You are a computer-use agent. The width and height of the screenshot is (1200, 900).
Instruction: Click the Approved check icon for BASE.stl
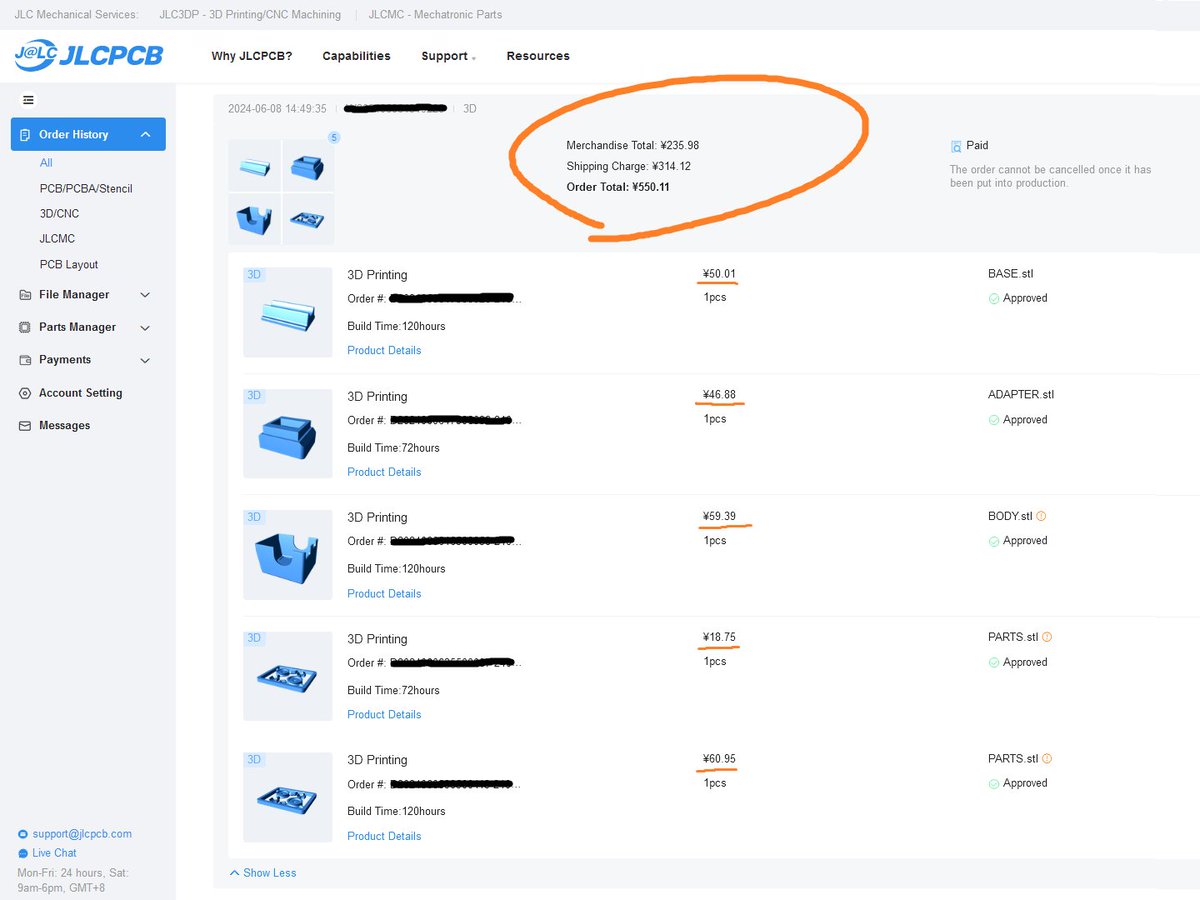994,298
